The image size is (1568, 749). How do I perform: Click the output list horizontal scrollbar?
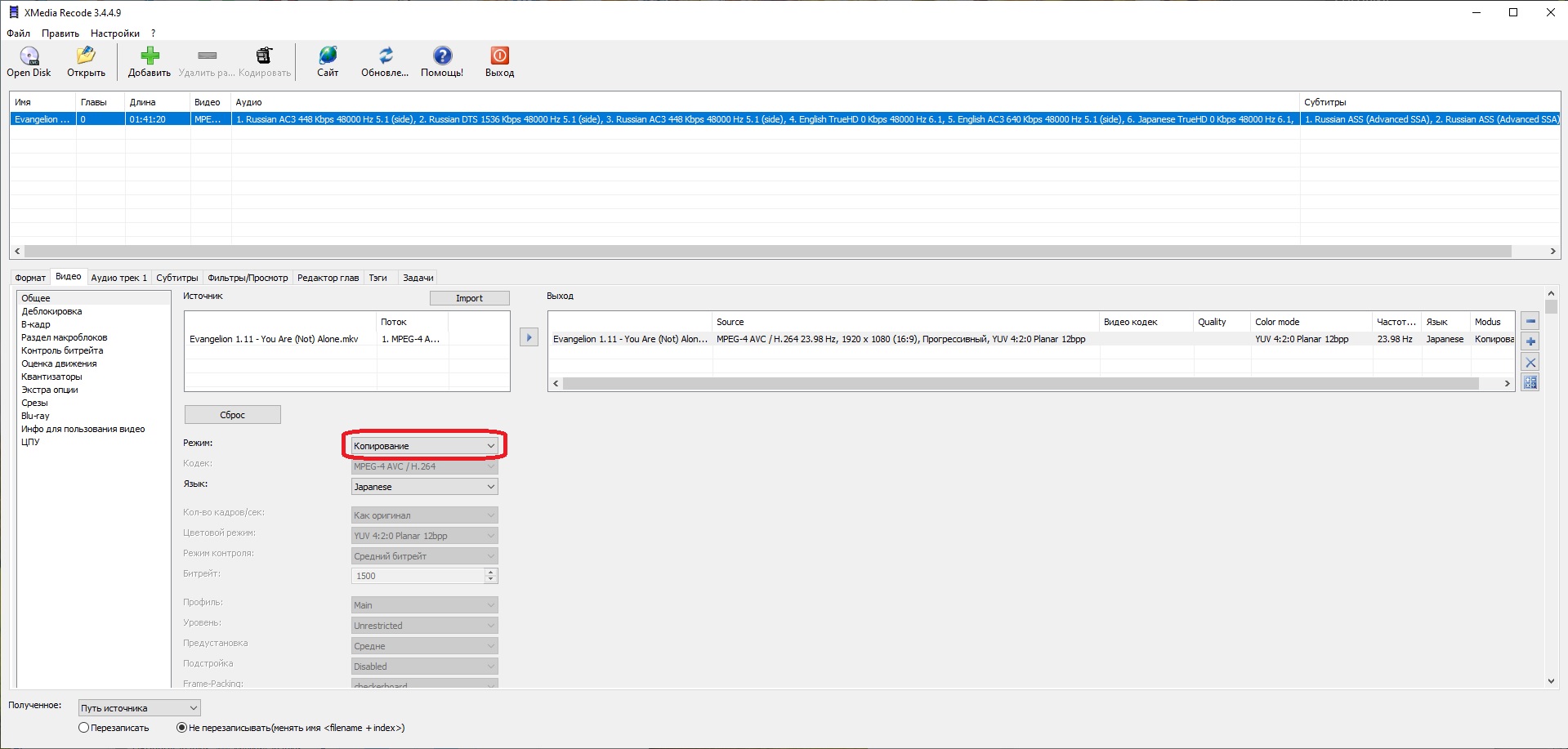click(1021, 383)
